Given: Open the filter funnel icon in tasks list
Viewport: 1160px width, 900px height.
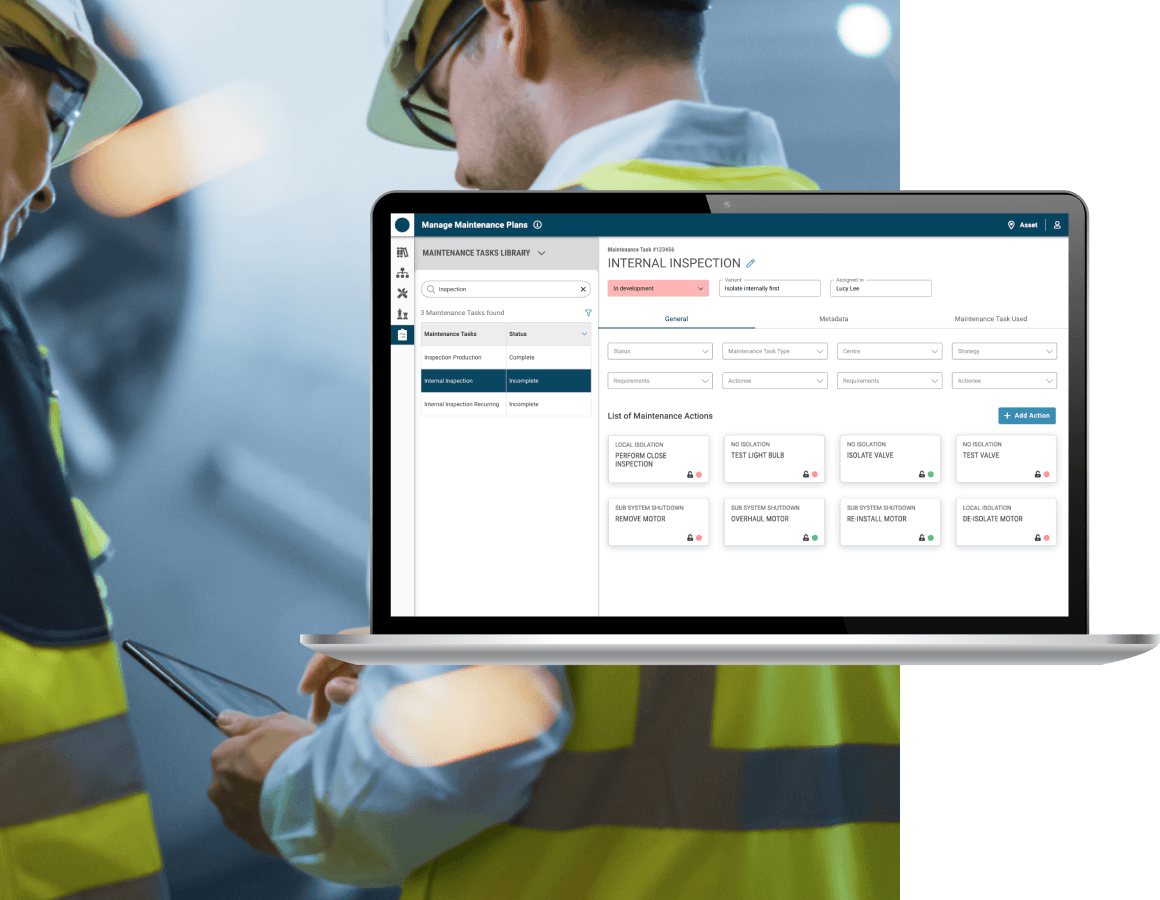Looking at the screenshot, I should click(588, 313).
